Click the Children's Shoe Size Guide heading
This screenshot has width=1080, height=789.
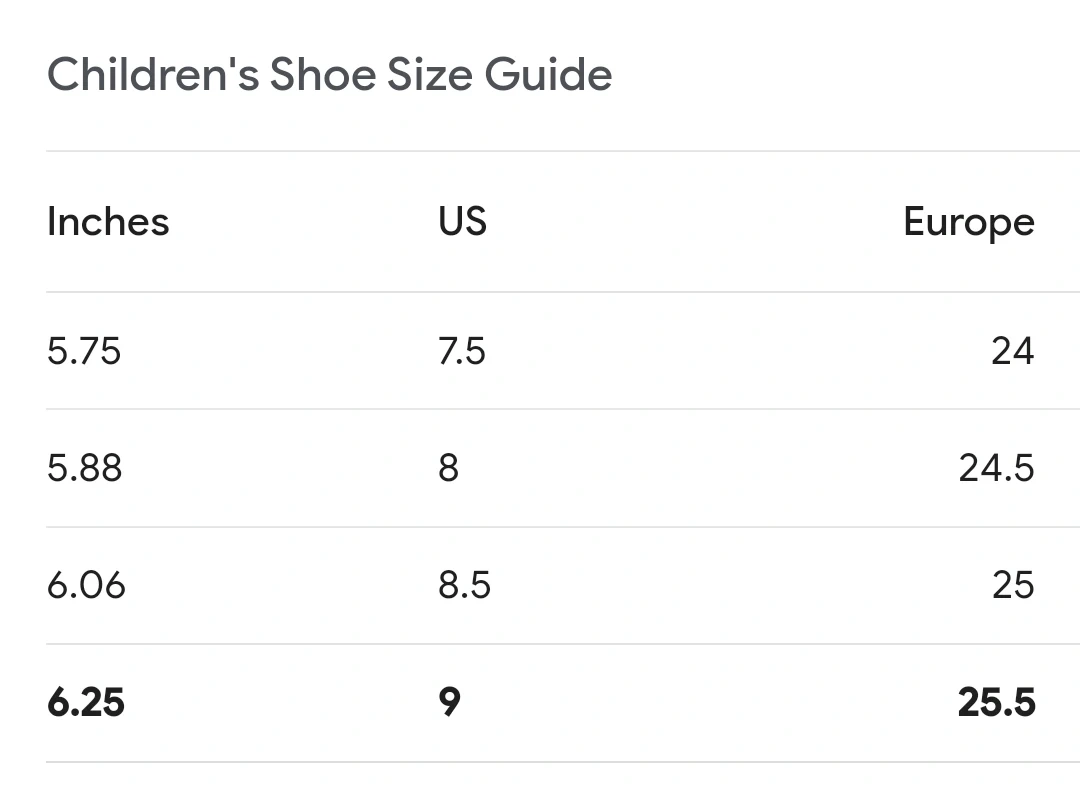[329, 74]
